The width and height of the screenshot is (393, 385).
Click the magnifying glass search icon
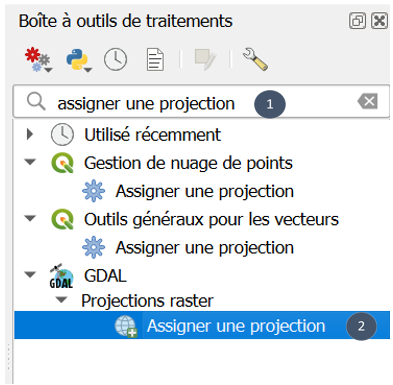click(36, 101)
